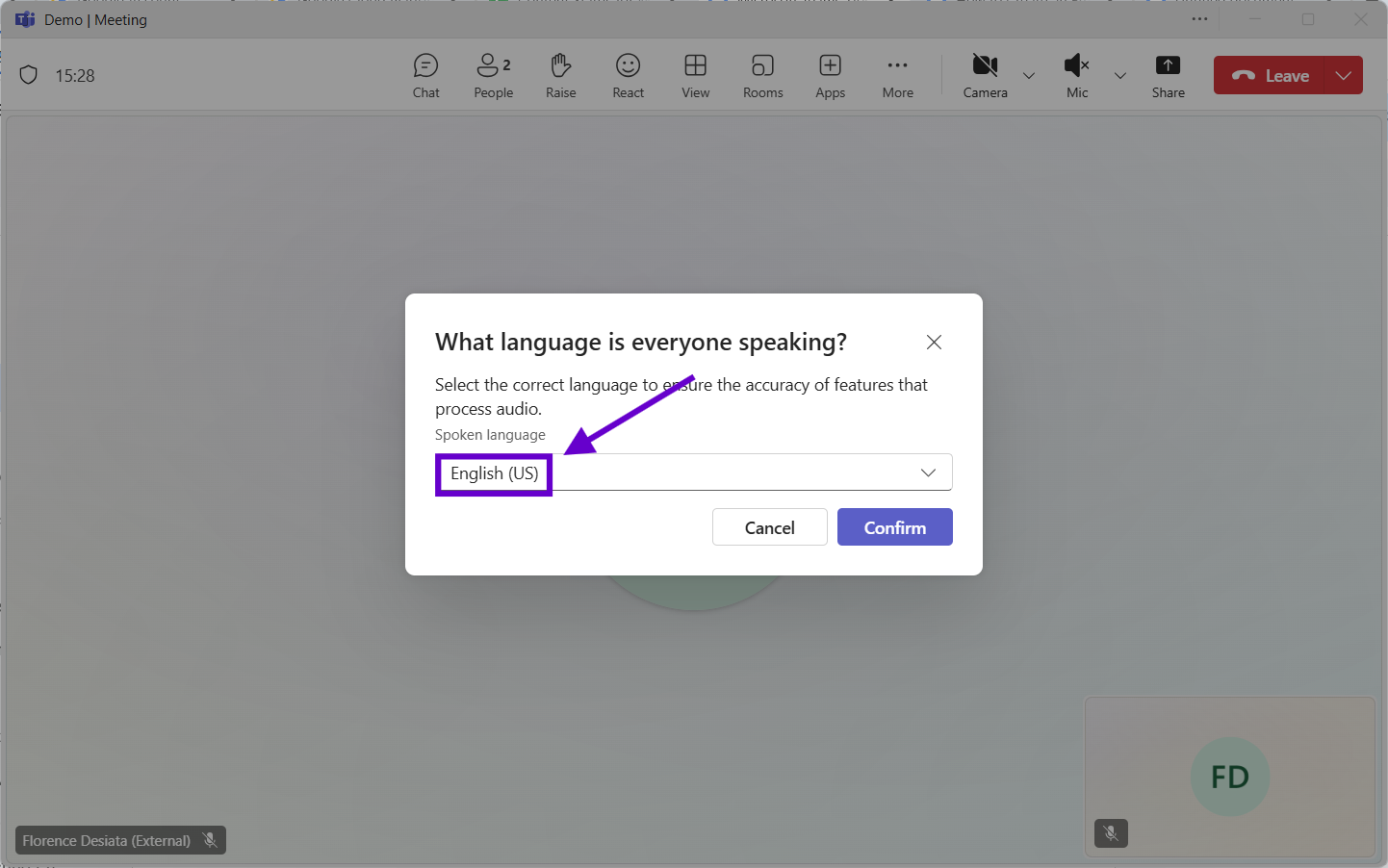Click the FD participant thumbnail

[1230, 777]
